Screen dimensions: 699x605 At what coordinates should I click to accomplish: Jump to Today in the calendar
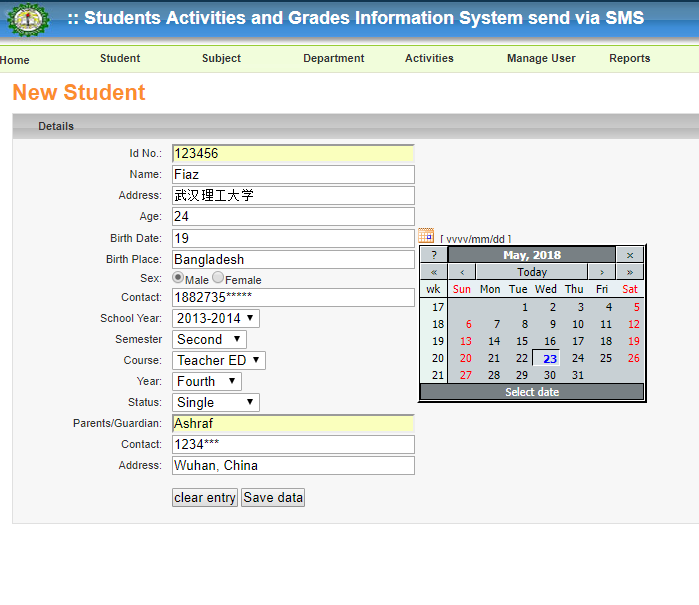coord(532,272)
